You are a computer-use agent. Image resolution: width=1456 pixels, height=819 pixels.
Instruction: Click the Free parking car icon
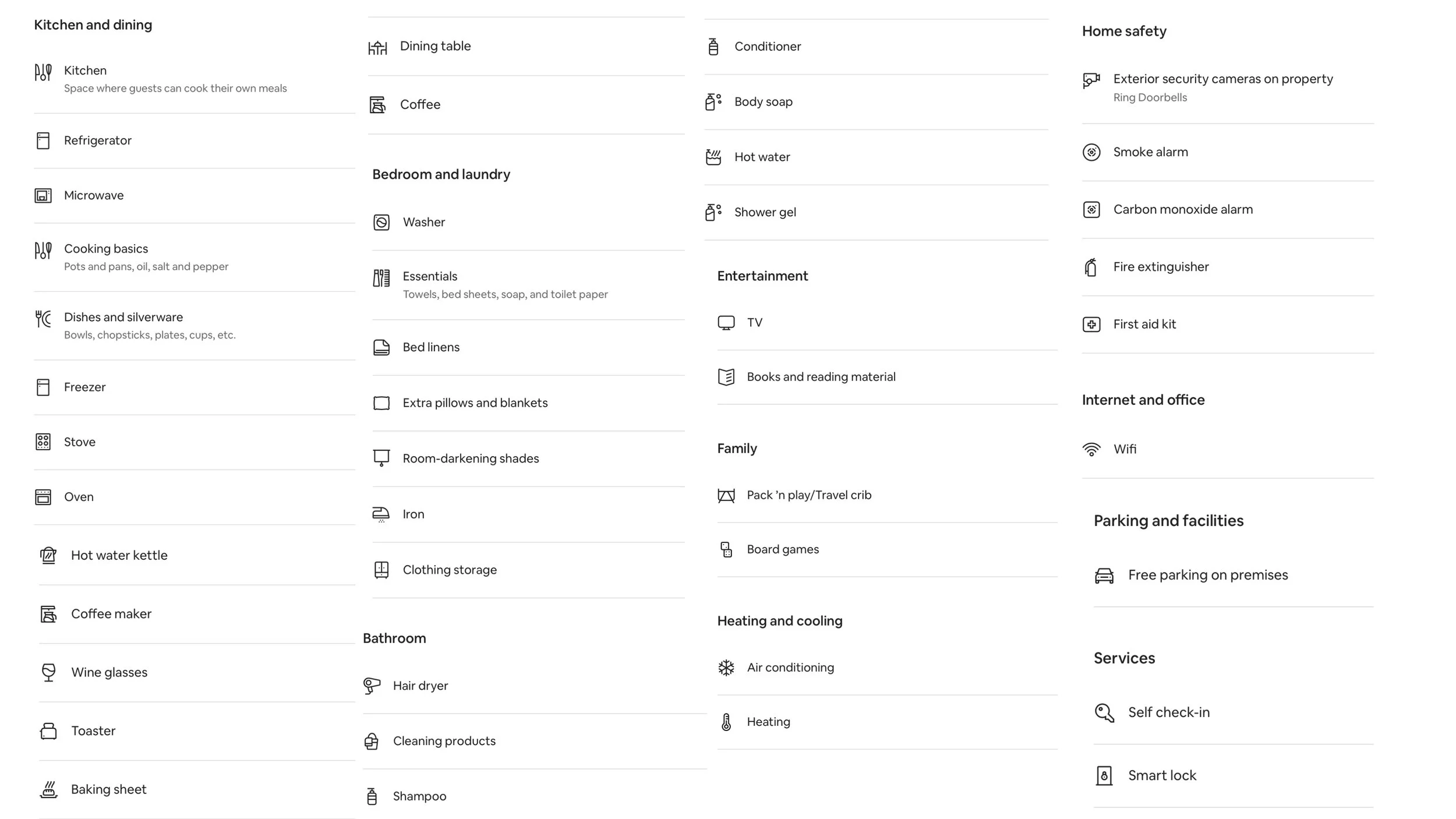point(1104,576)
